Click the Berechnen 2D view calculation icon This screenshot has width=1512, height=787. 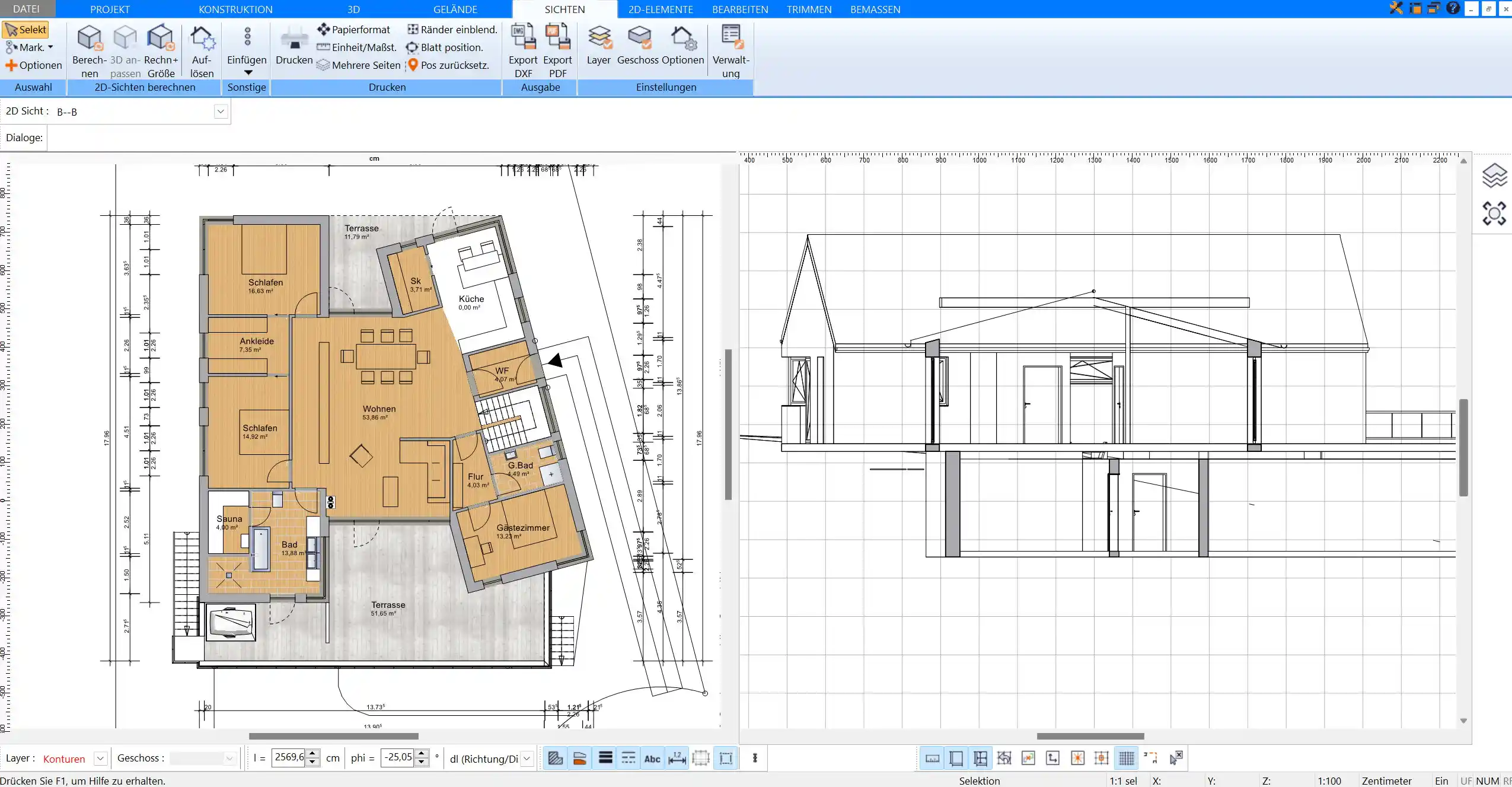tap(90, 38)
